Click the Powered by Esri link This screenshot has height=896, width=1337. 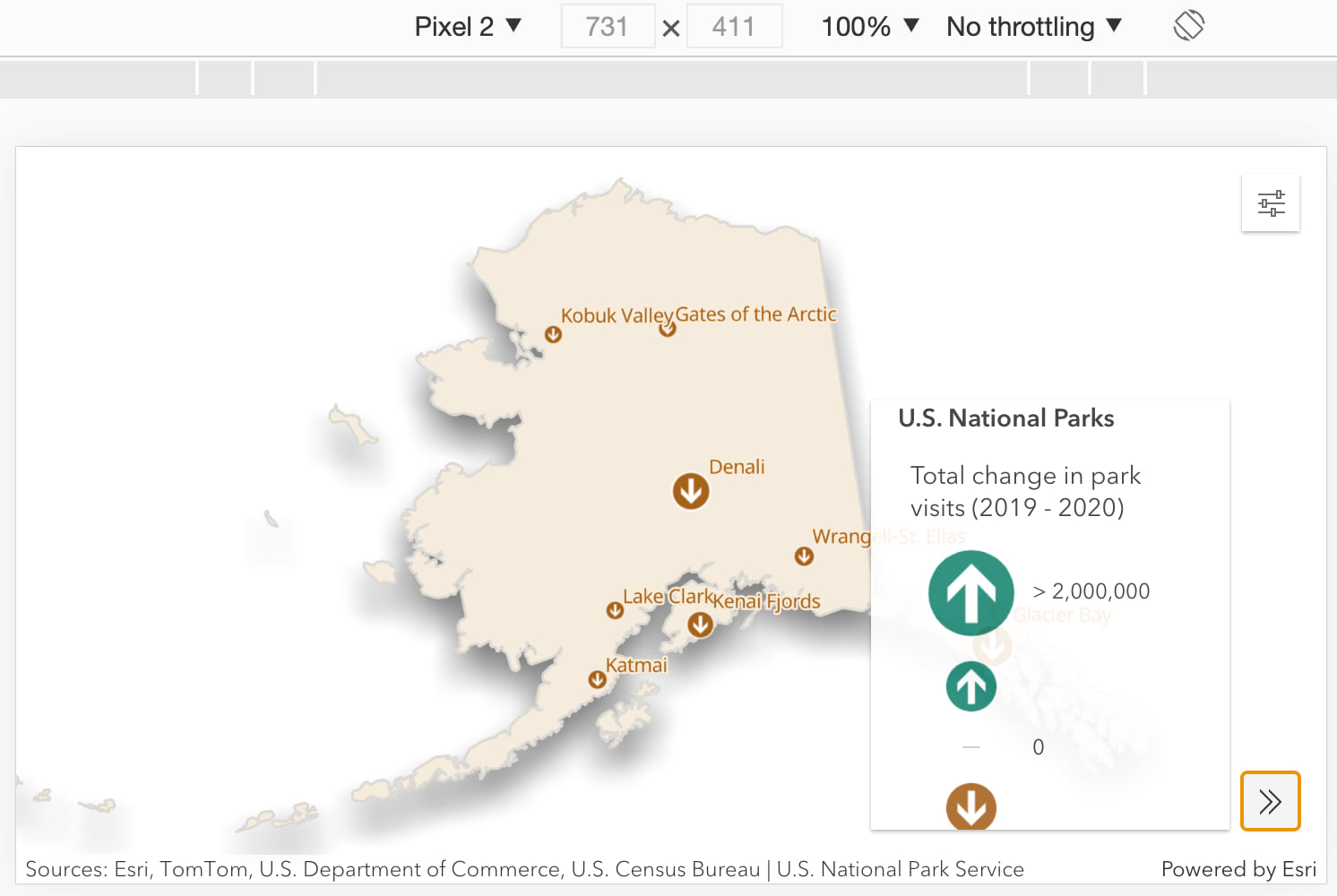[1238, 869]
